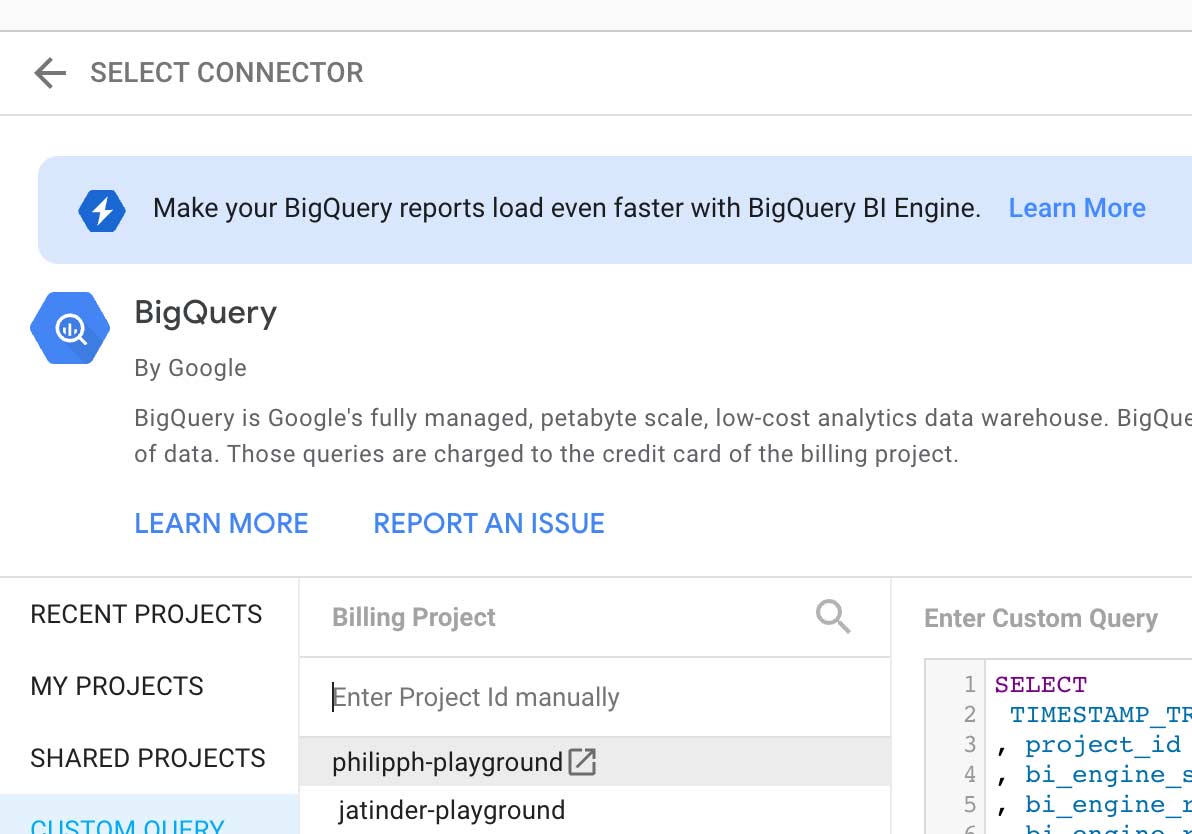Click the By Google author label

coord(190,368)
